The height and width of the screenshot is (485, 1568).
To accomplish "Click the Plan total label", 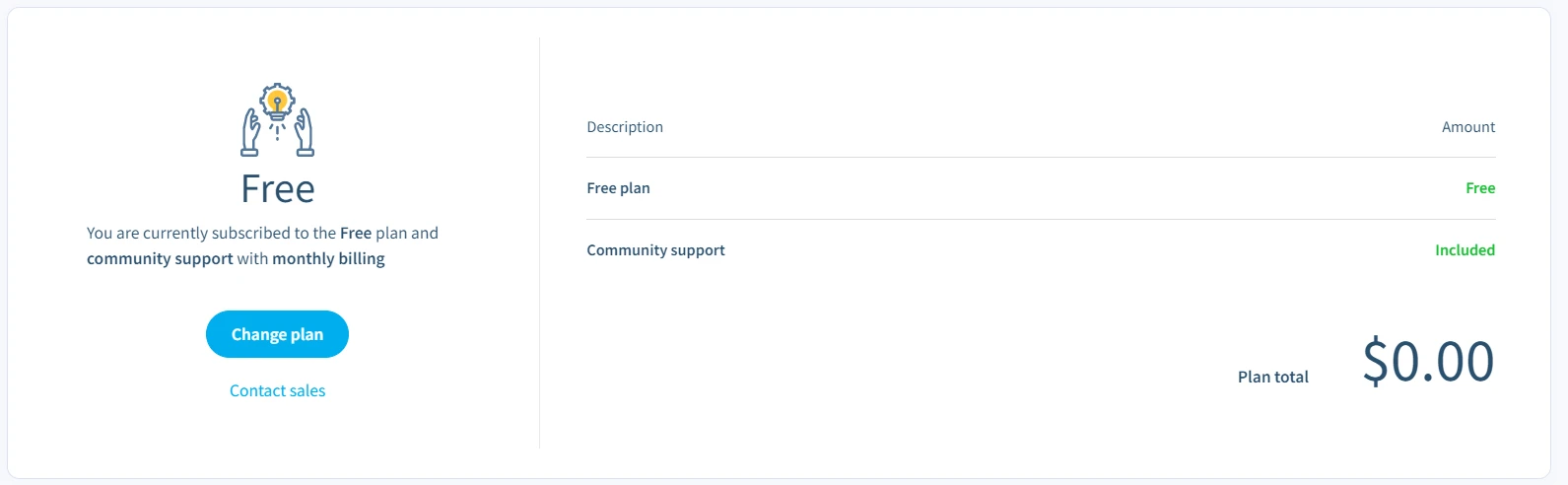I will (x=1272, y=377).
